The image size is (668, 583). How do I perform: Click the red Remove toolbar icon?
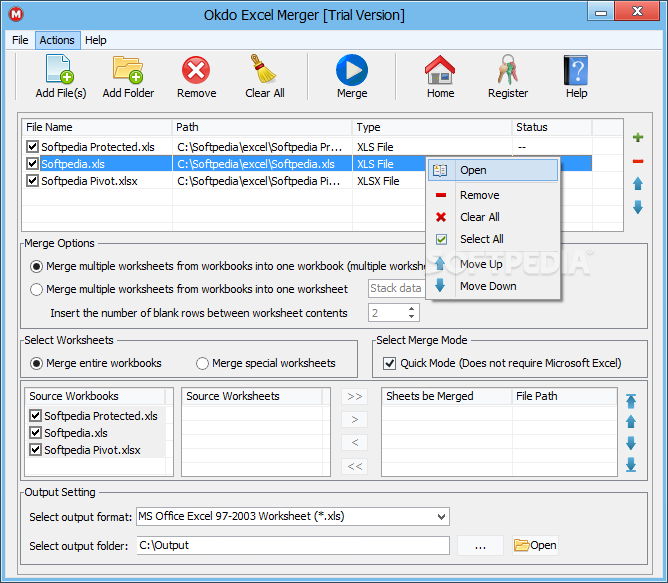click(196, 70)
